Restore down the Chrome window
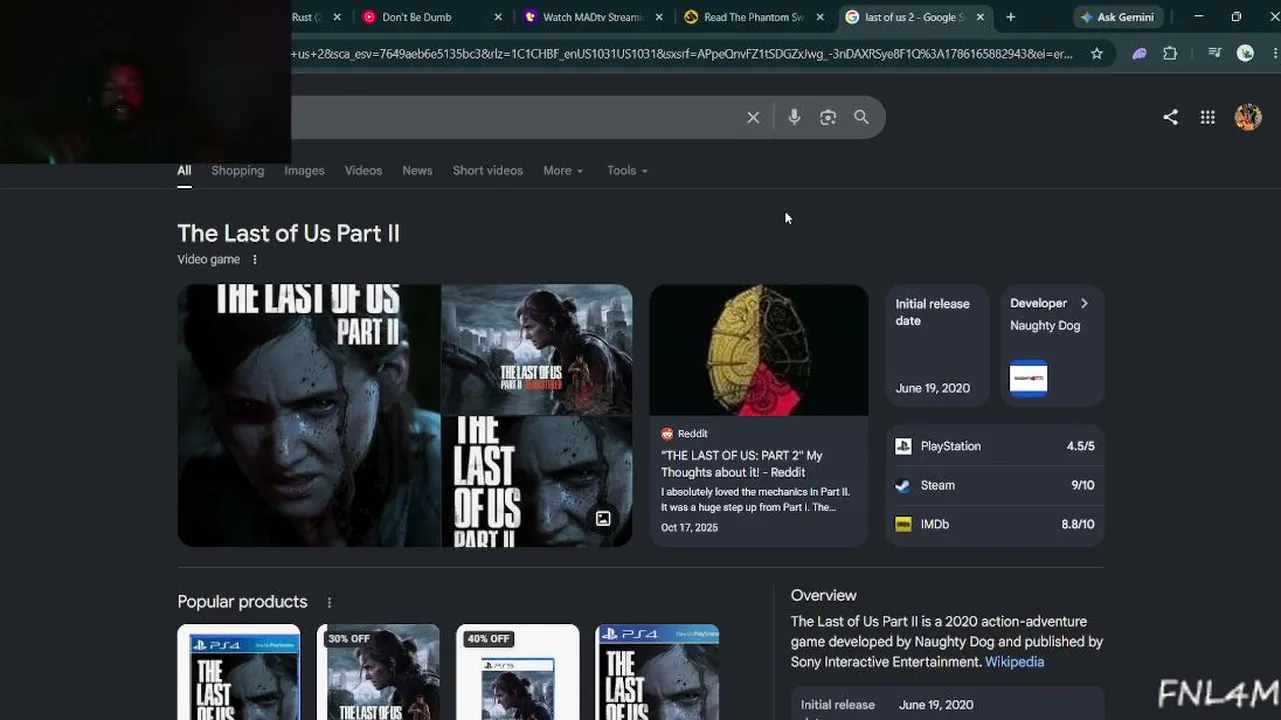 (x=1236, y=17)
